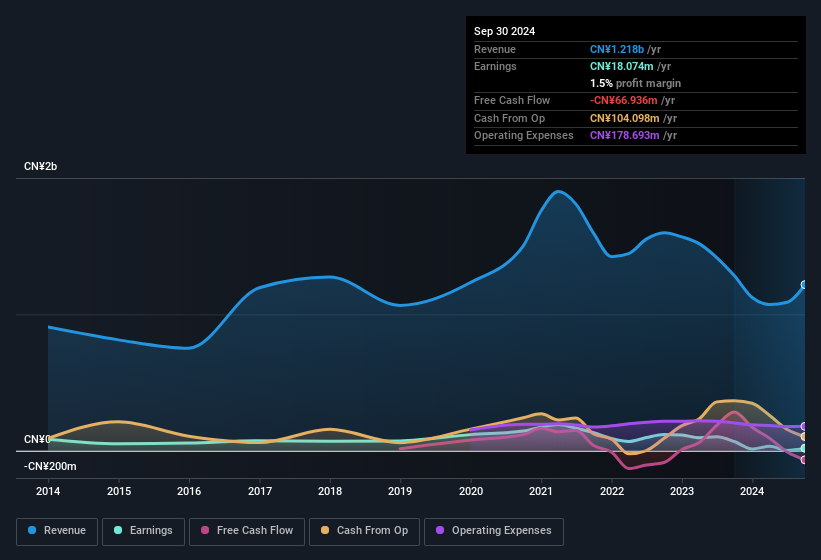
Task: Click the 2016 x-axis label
Action: (x=189, y=491)
